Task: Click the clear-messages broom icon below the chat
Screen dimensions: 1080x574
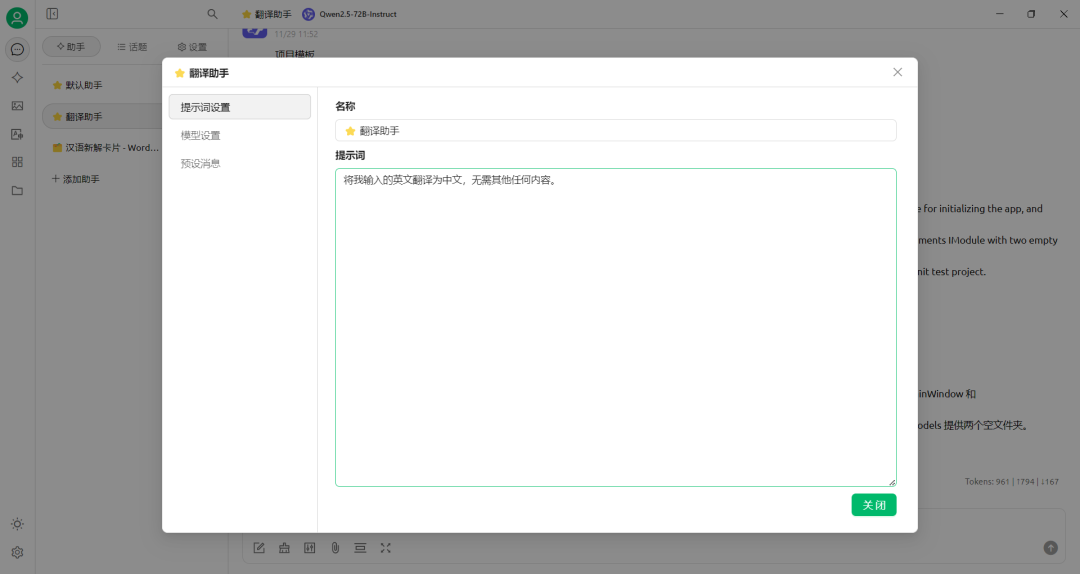Action: pos(284,548)
